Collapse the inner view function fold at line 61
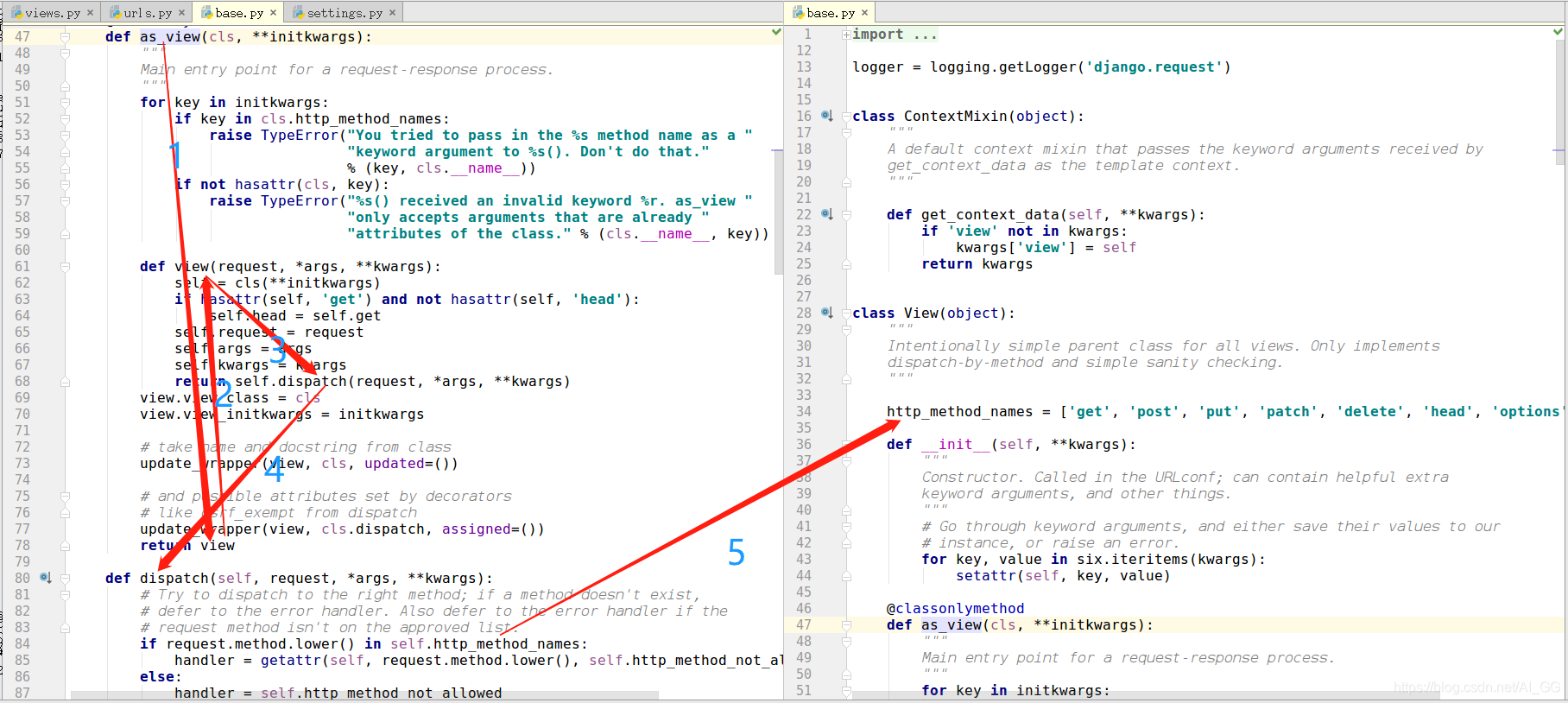This screenshot has height=703, width=1568. (65, 266)
